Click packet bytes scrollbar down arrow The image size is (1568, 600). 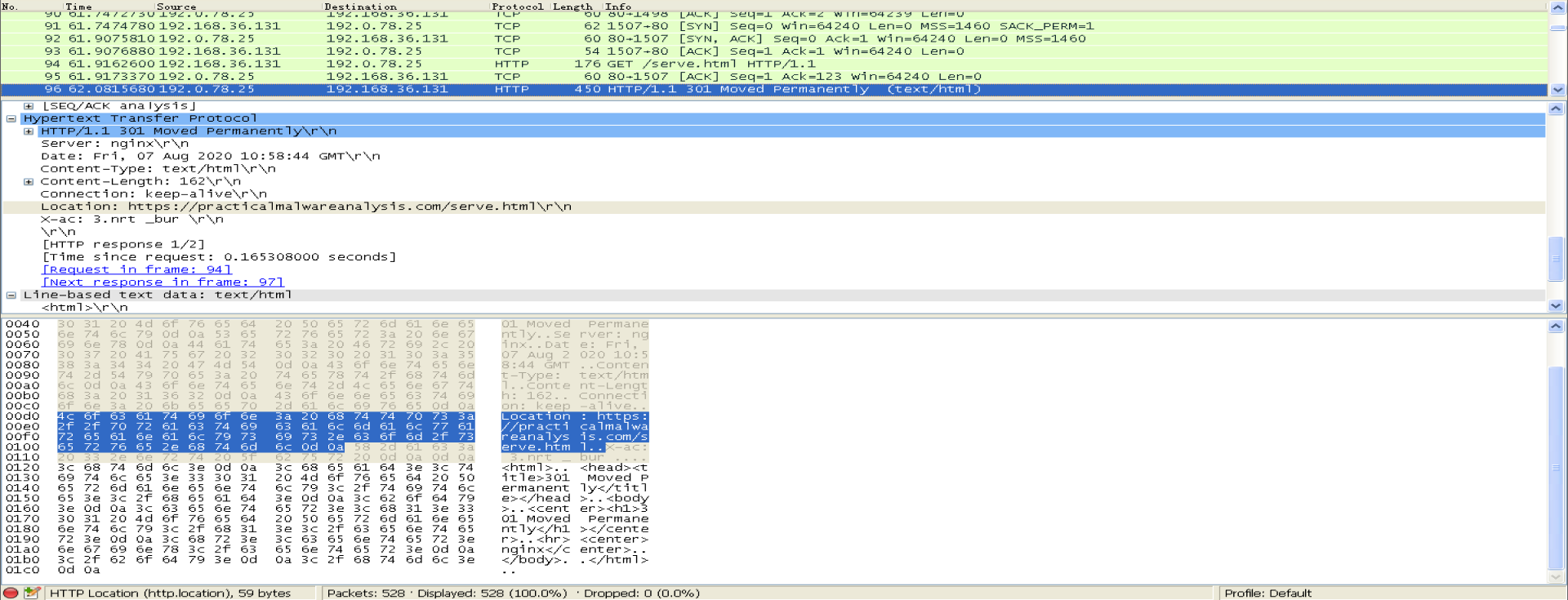(x=1556, y=577)
